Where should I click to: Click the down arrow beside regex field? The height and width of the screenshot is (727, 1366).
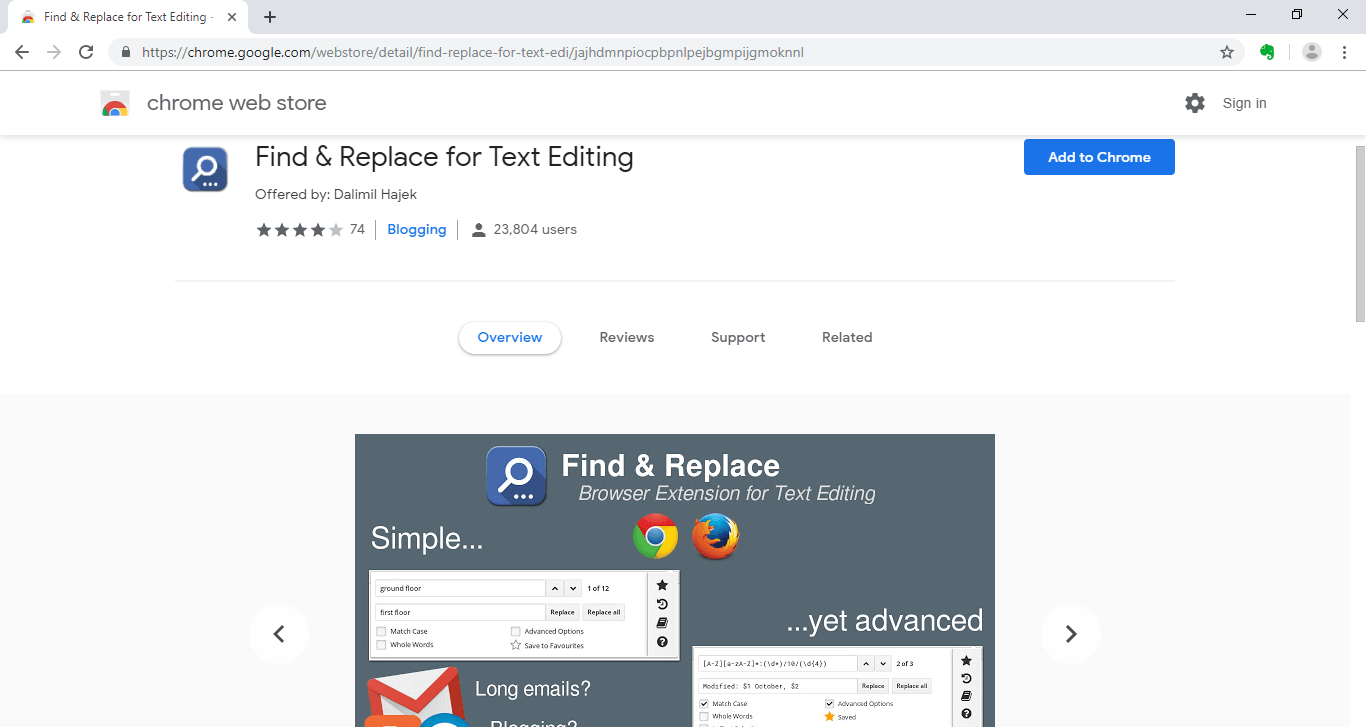point(882,663)
